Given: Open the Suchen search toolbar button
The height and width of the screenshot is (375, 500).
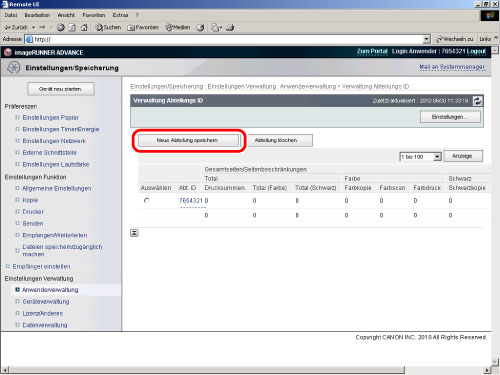Looking at the screenshot, I should click(x=108, y=27).
